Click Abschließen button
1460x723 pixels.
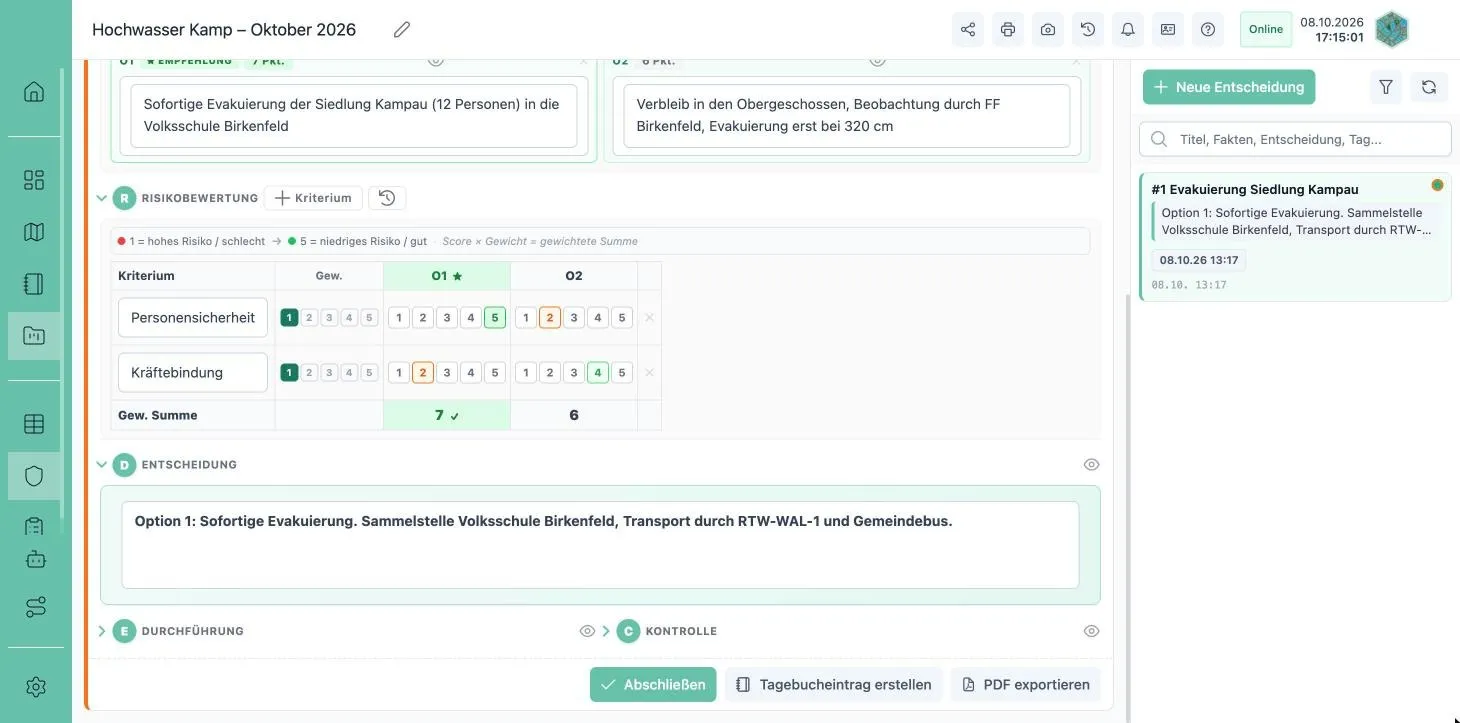tap(653, 685)
